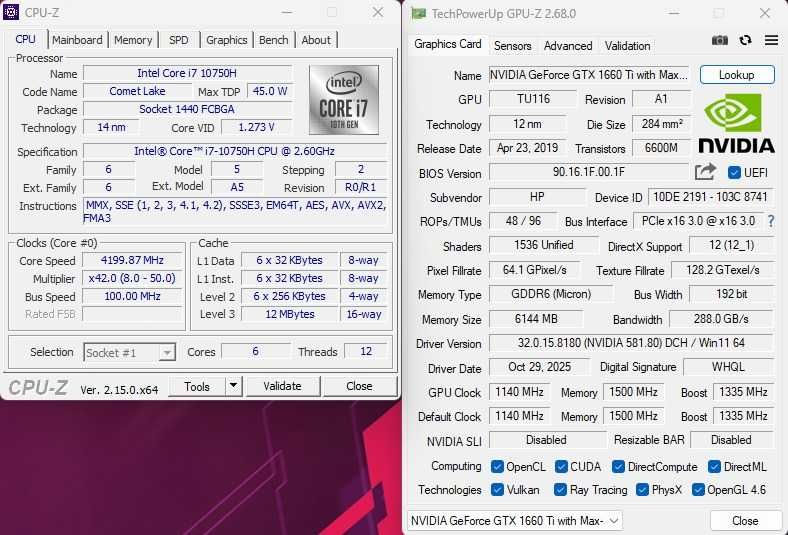788x535 pixels.
Task: Click the Bus Interface question mark
Action: point(771,221)
